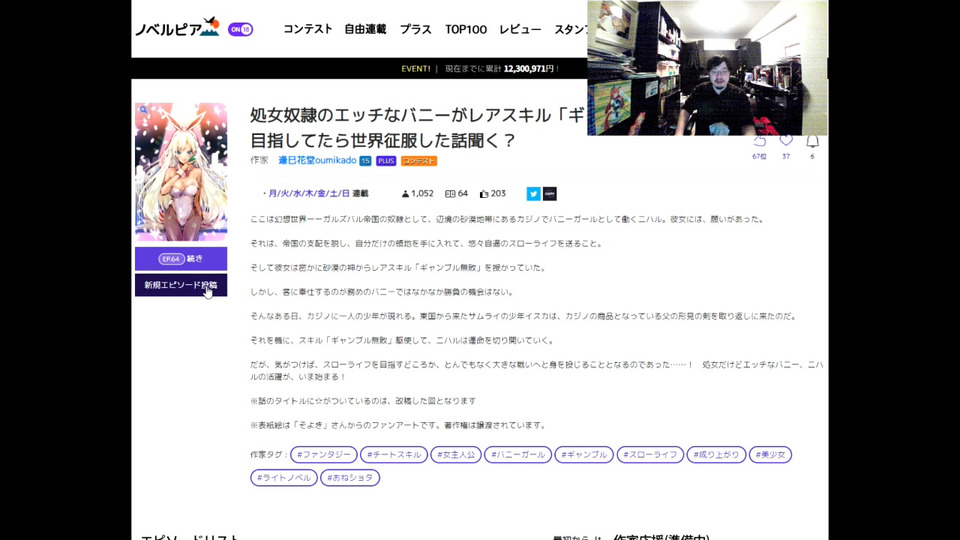Open the プラス menu item
Screen dimensions: 960x540
tap(416, 29)
